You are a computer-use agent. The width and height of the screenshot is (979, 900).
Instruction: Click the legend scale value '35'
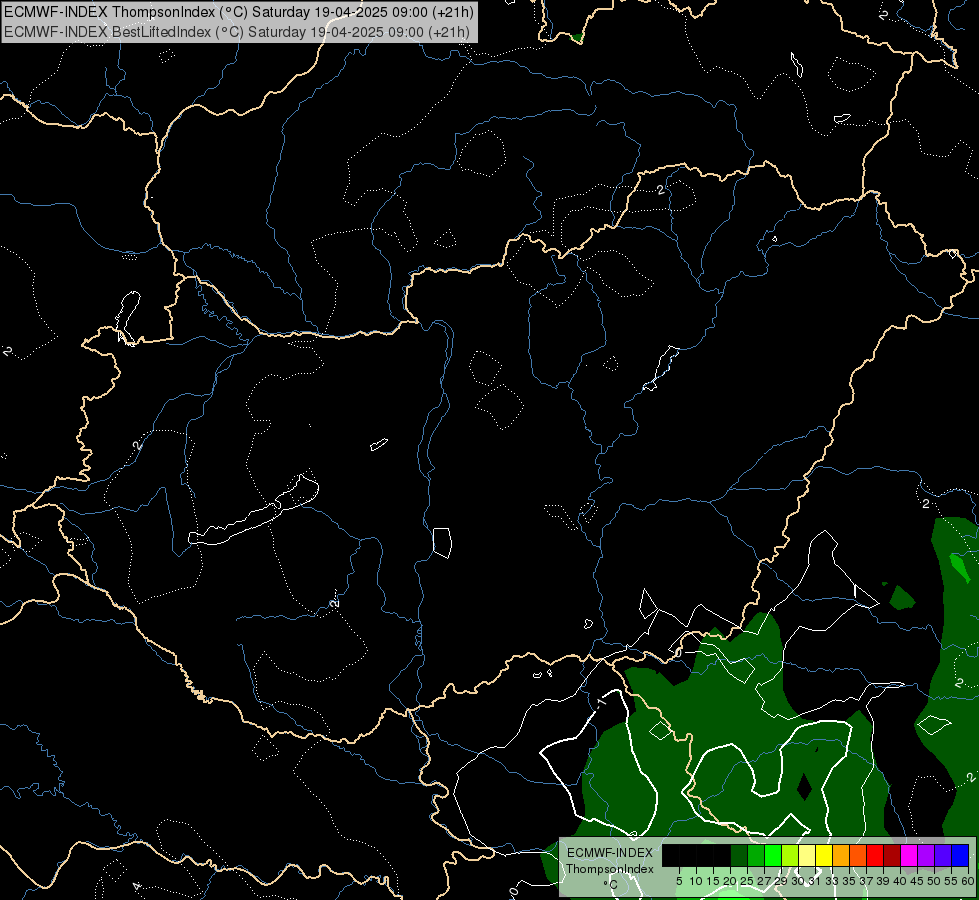coord(849,881)
